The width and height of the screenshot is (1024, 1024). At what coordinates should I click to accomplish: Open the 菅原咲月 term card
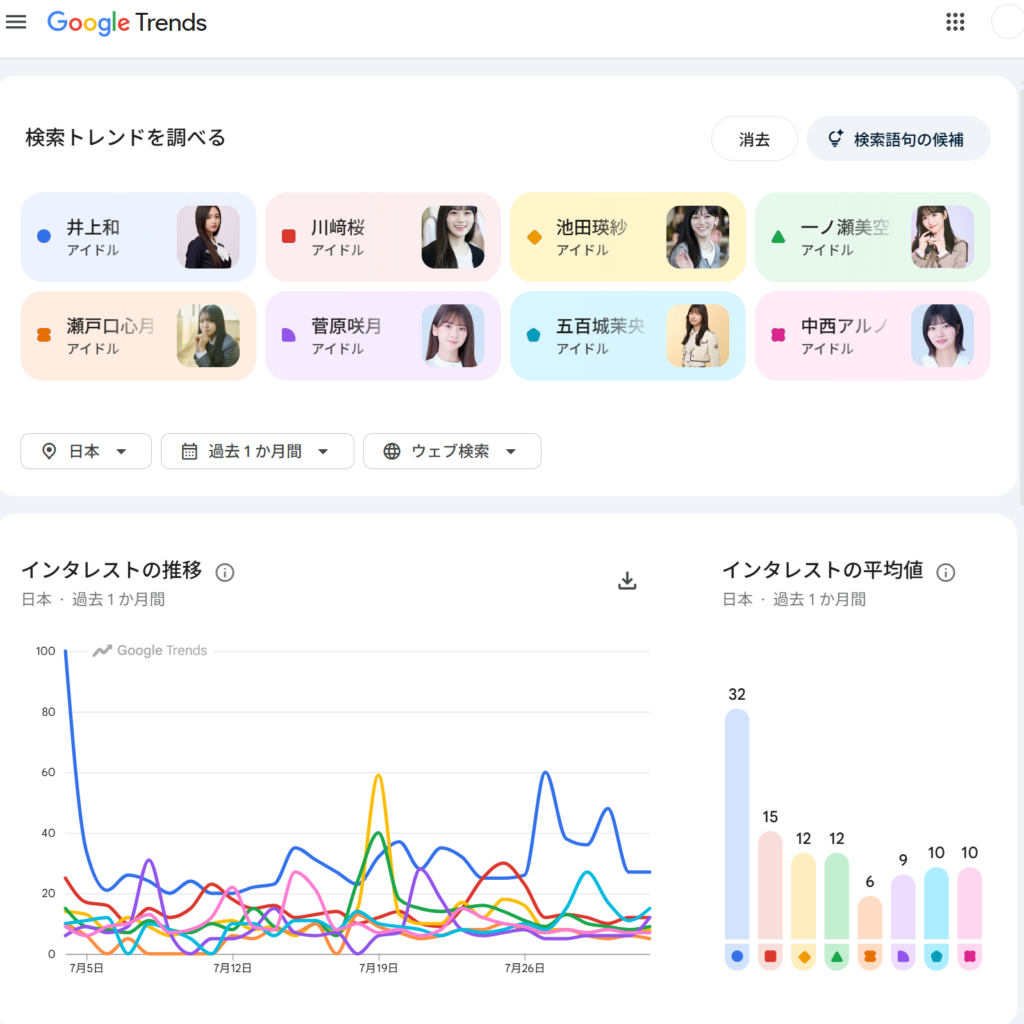(x=383, y=336)
